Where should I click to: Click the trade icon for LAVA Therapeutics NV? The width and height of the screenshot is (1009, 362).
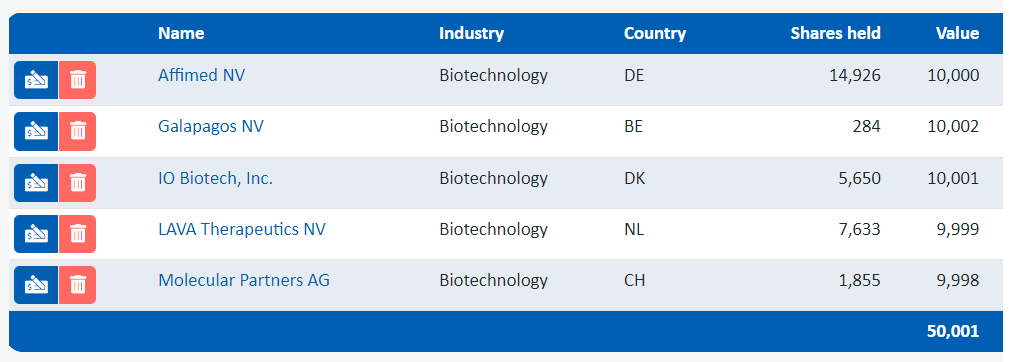coord(36,234)
